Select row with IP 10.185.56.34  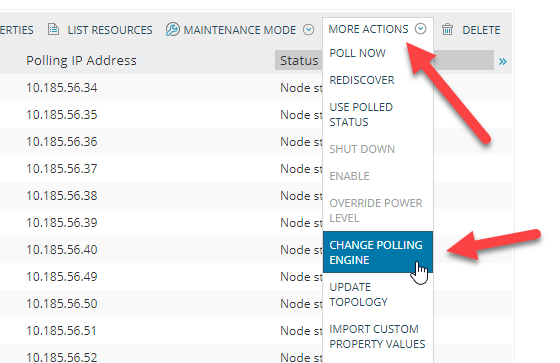coord(61,88)
